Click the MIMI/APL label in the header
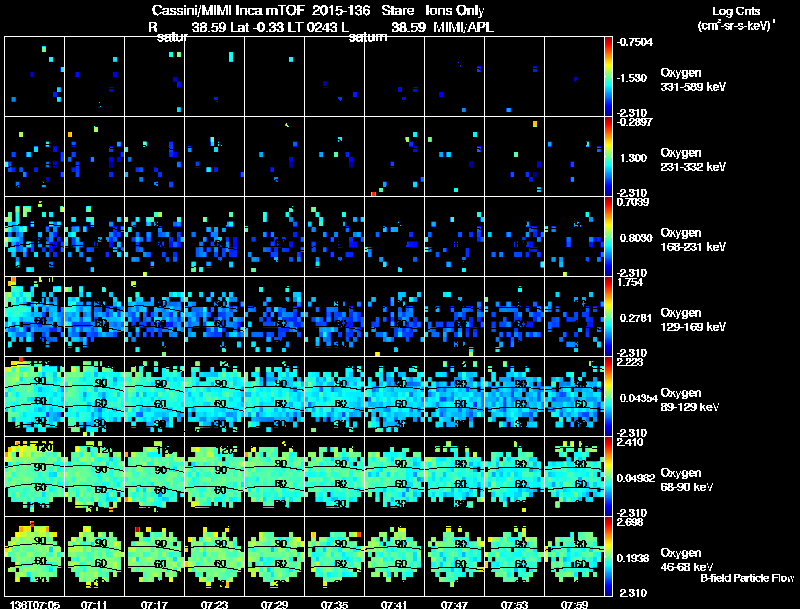The width and height of the screenshot is (800, 609). (x=464, y=27)
